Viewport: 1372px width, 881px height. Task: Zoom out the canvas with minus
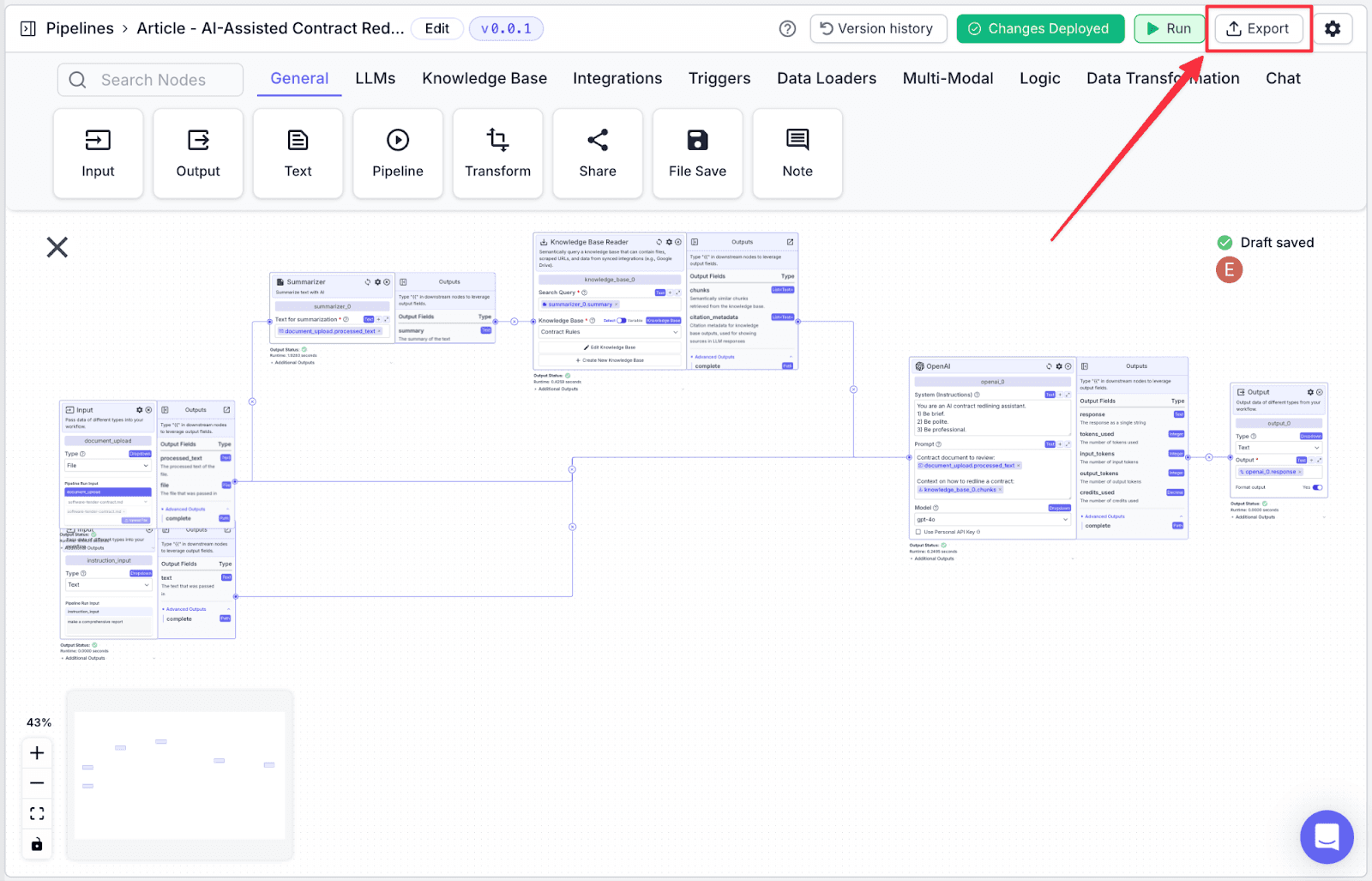pos(37,783)
